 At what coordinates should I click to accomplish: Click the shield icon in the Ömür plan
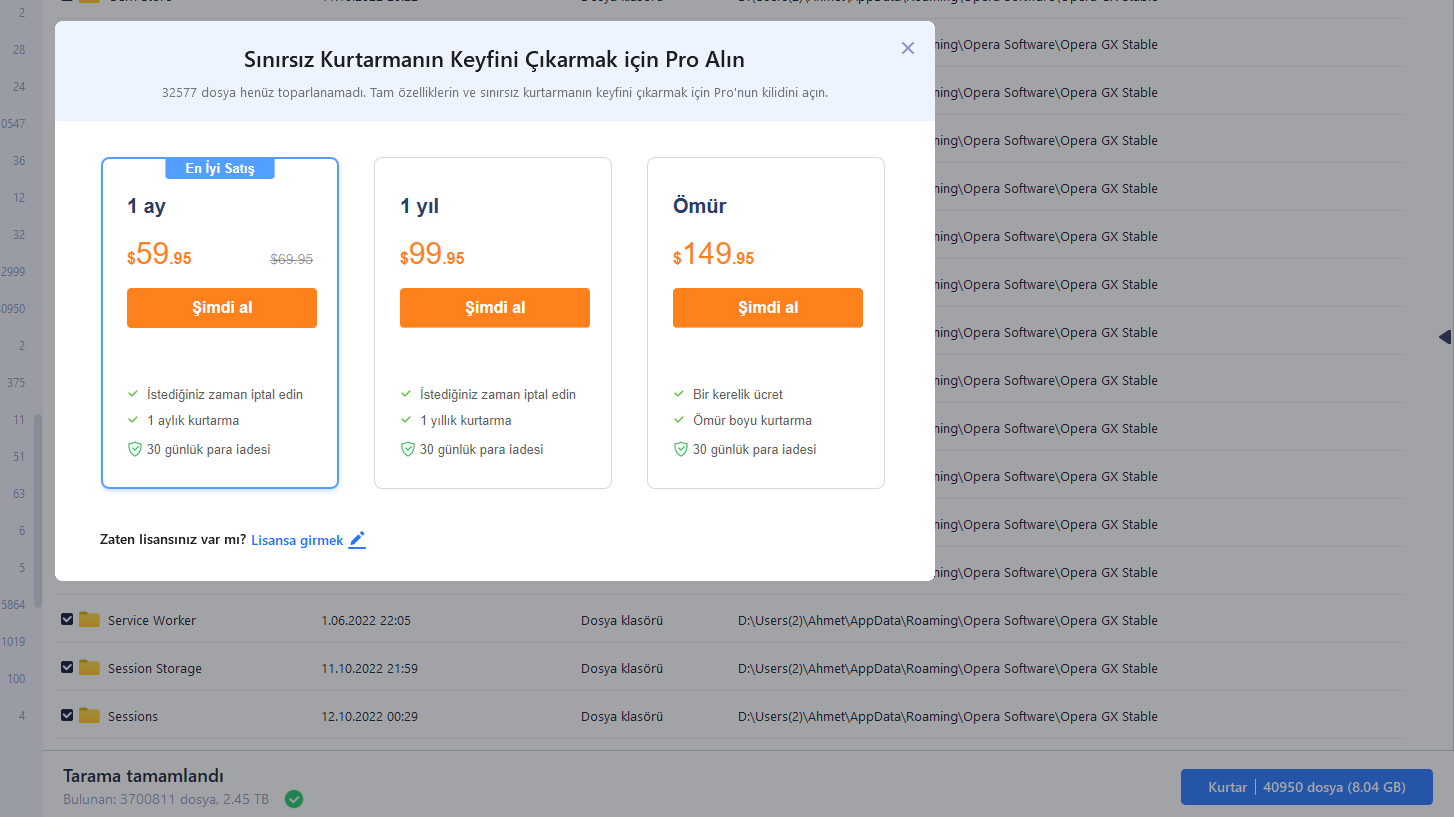pyautogui.click(x=680, y=450)
